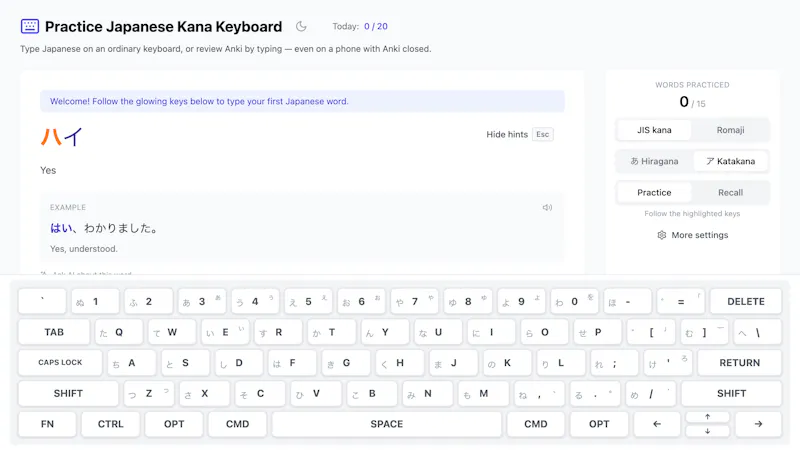Click the example sentence はい、わかりました。
The height and width of the screenshot is (450, 800).
coord(105,228)
